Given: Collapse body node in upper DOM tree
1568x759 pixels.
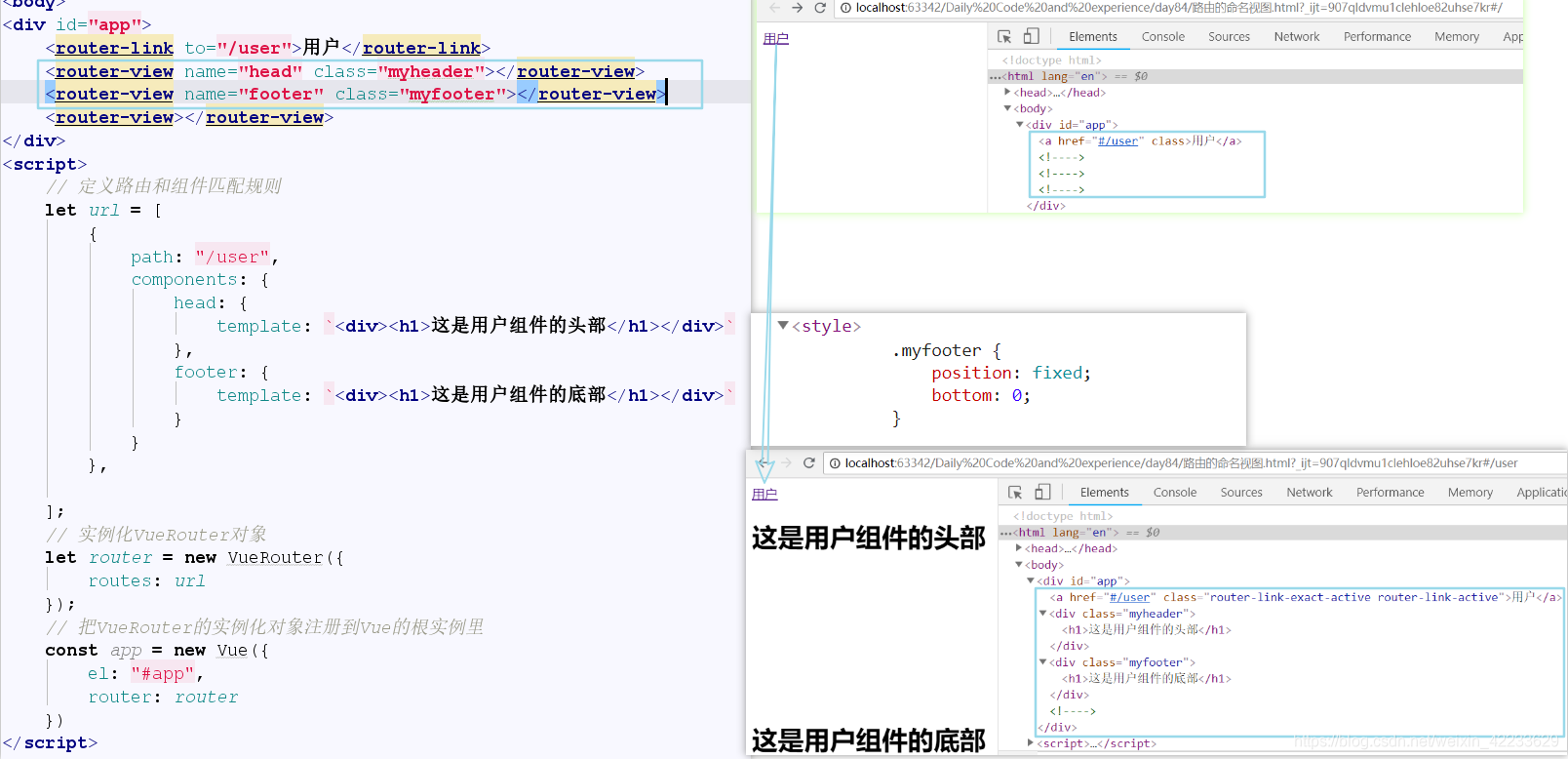Looking at the screenshot, I should (x=1007, y=108).
